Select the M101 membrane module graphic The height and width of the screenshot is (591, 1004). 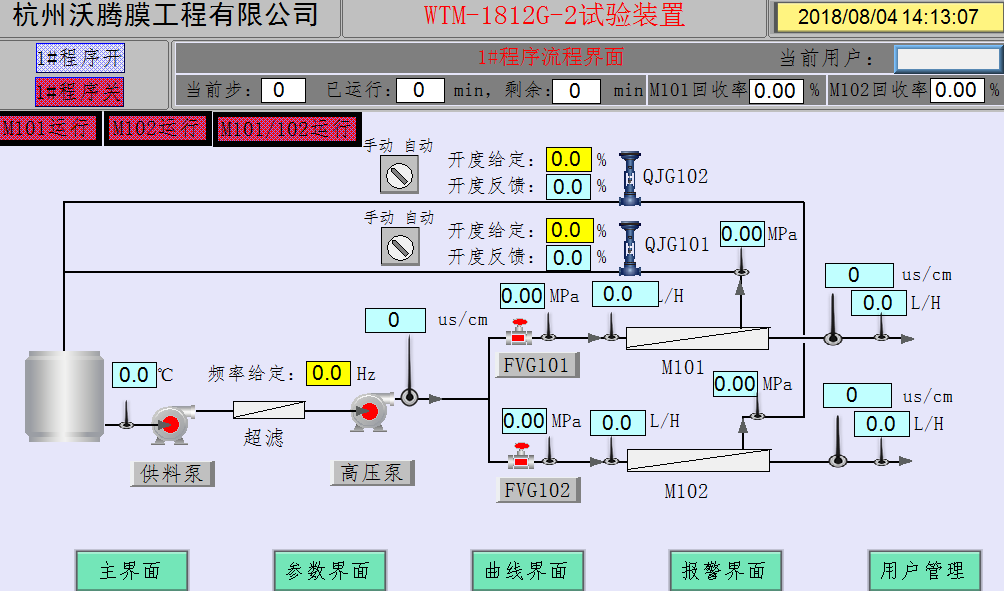(x=697, y=339)
